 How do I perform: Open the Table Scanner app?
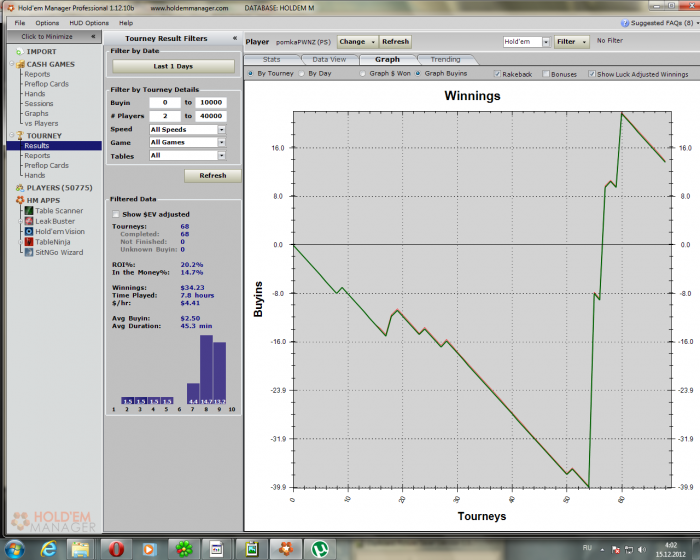(59, 211)
